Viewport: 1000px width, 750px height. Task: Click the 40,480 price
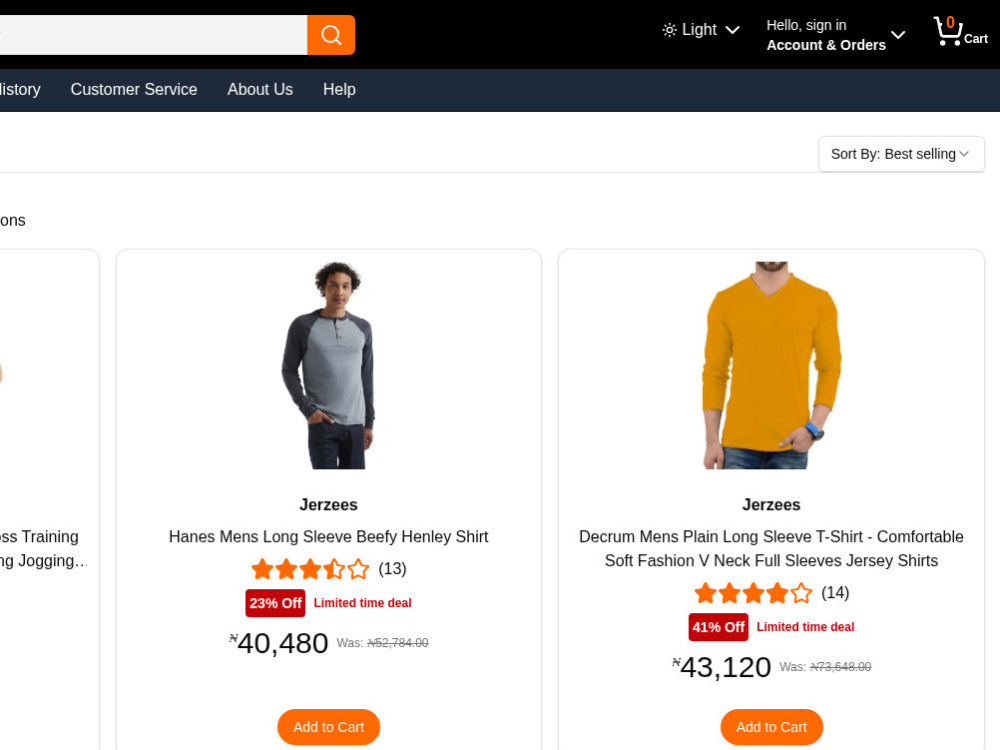click(x=279, y=643)
